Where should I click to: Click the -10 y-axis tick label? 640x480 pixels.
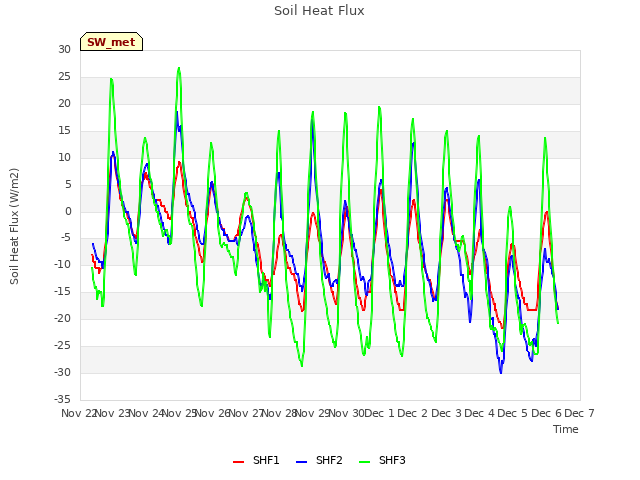pyautogui.click(x=63, y=264)
